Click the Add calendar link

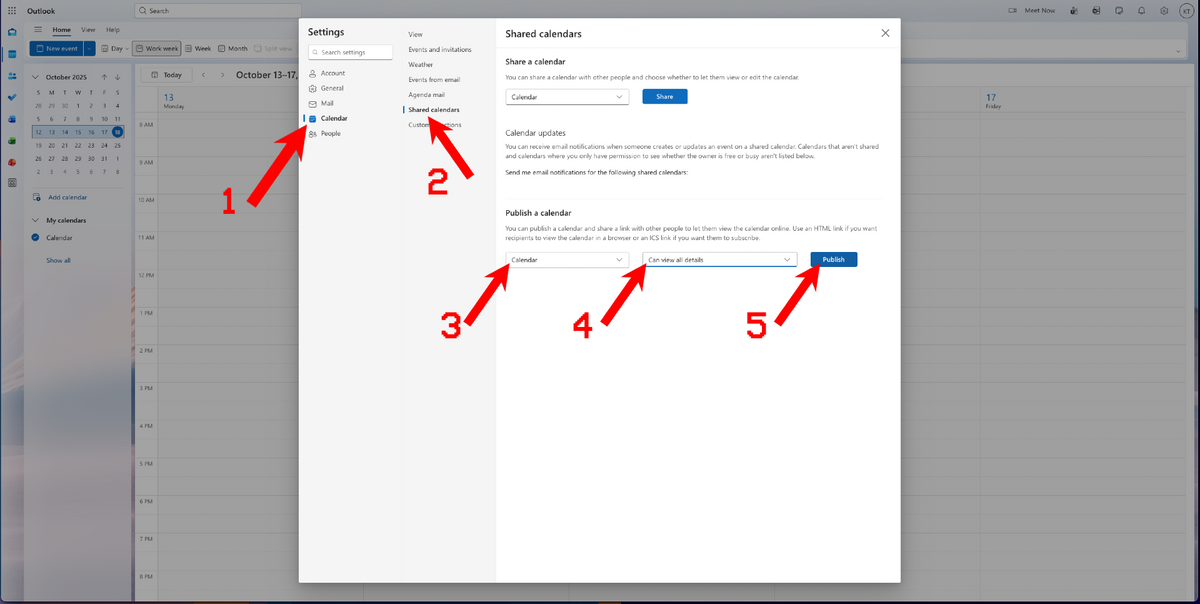[x=67, y=198]
